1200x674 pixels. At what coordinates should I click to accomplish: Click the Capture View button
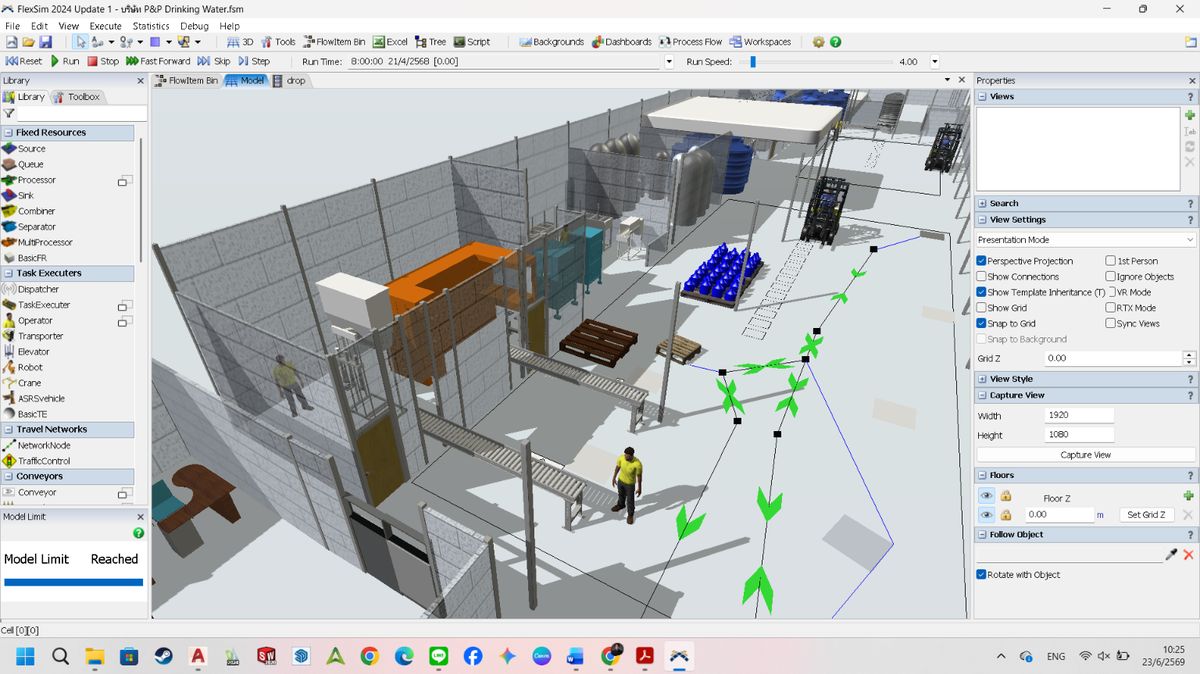pos(1086,455)
